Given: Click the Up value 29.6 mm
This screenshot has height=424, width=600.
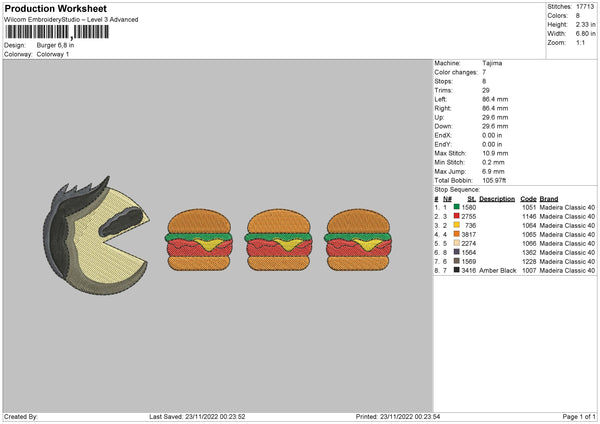Looking at the screenshot, I should click(x=495, y=117).
